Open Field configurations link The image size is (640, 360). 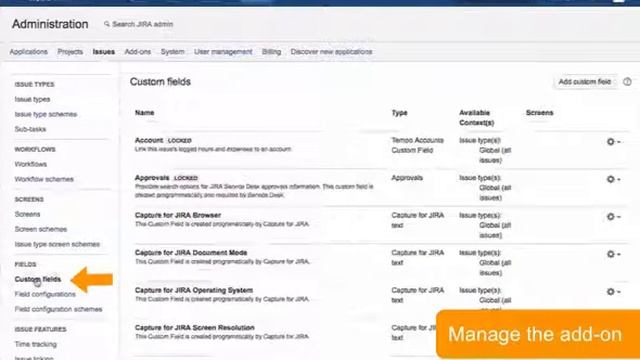click(45, 294)
